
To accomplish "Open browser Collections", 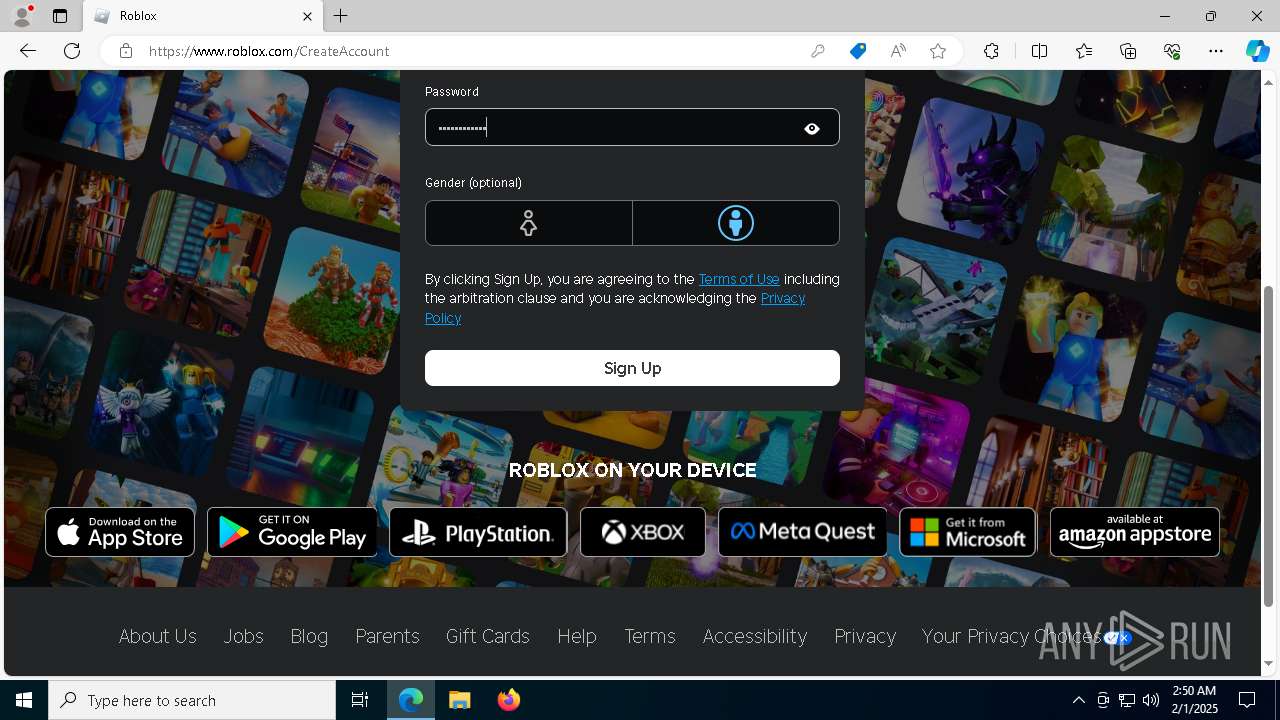I will [1128, 51].
